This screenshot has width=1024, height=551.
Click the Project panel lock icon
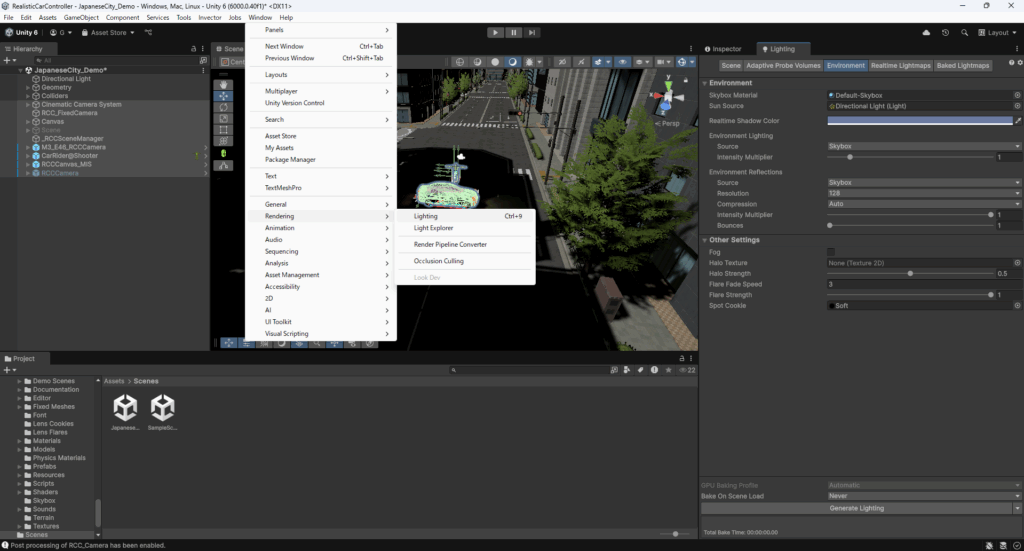[x=682, y=358]
